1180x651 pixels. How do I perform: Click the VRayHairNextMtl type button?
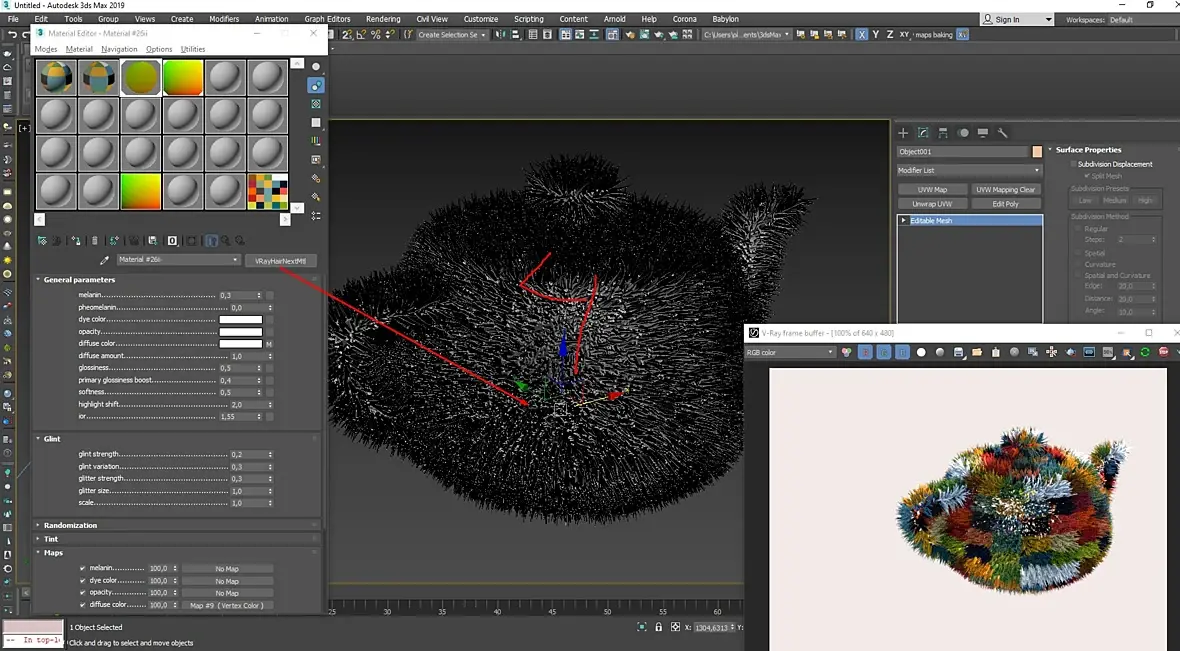281,260
